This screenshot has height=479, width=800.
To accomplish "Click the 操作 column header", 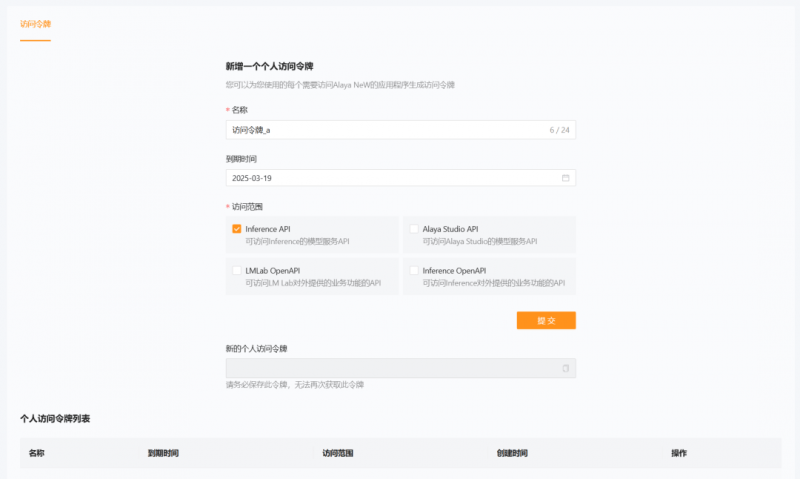I will [679, 453].
